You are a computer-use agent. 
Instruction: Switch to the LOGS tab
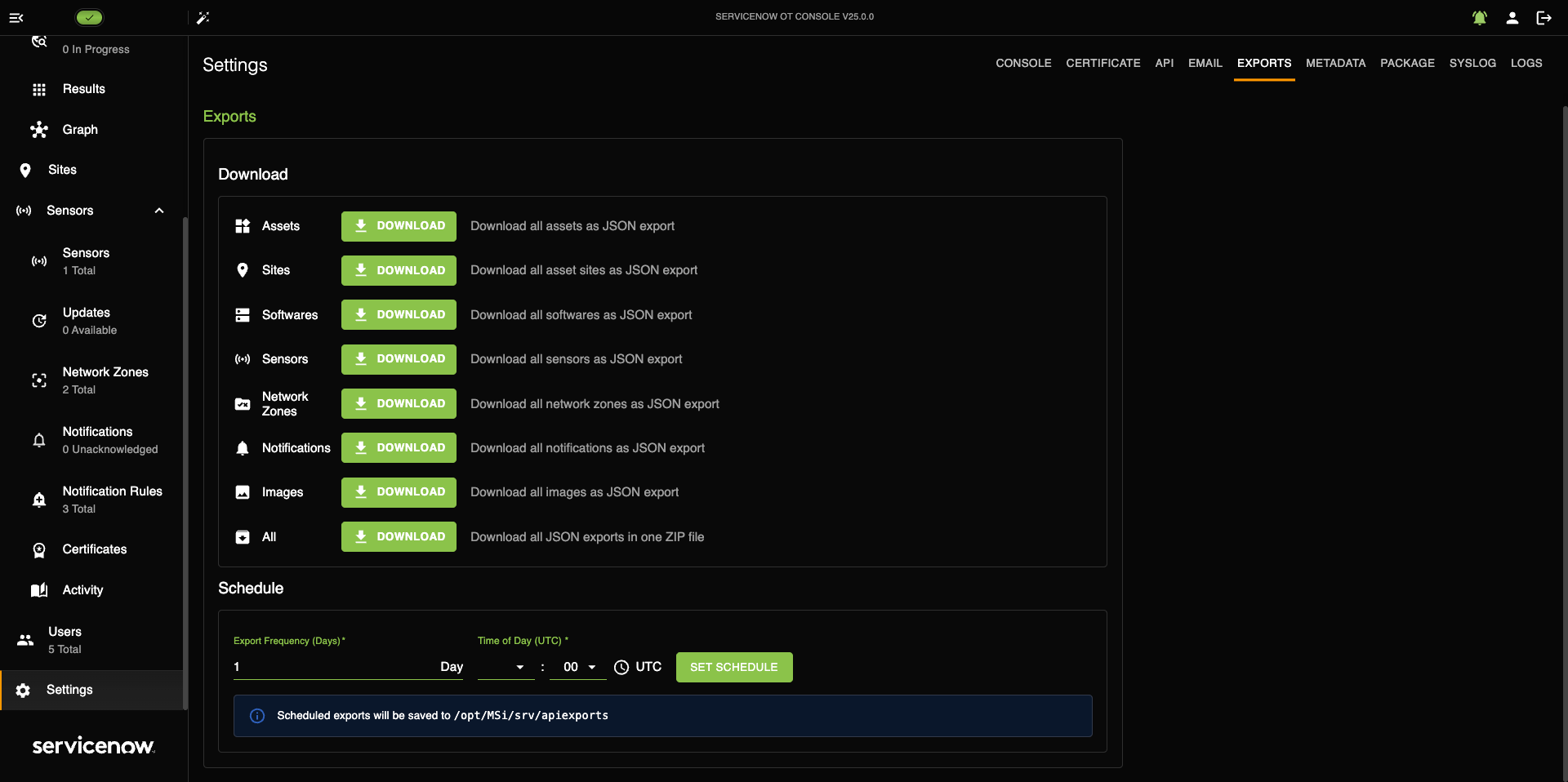click(x=1526, y=63)
